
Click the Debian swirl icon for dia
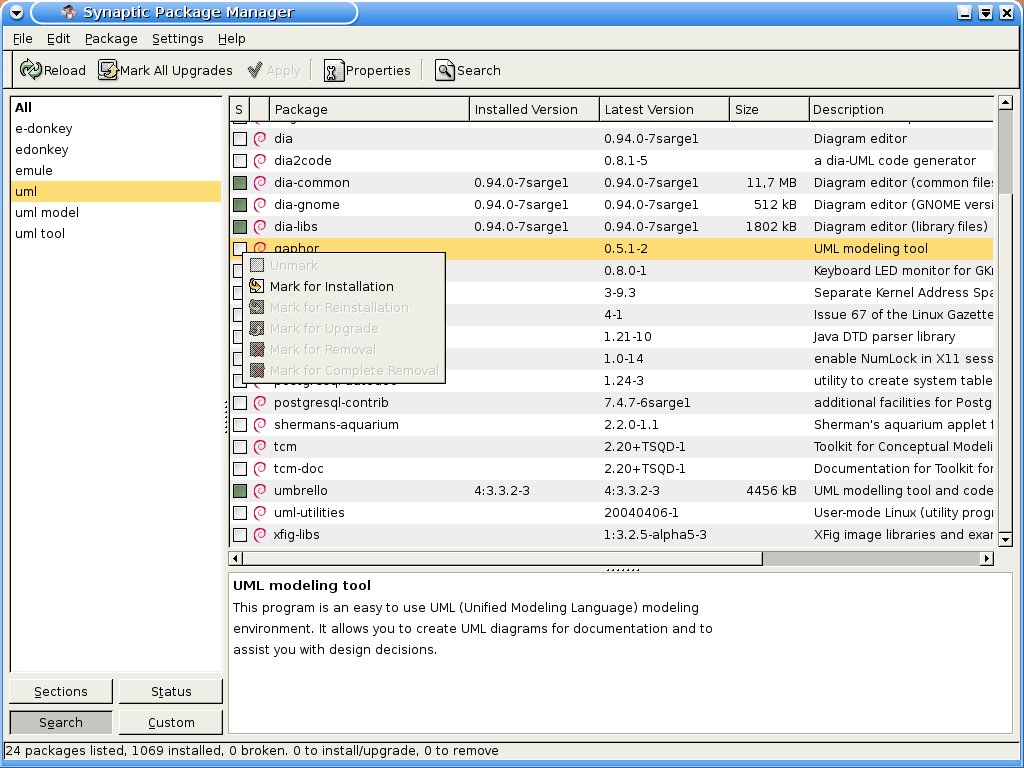(260, 138)
